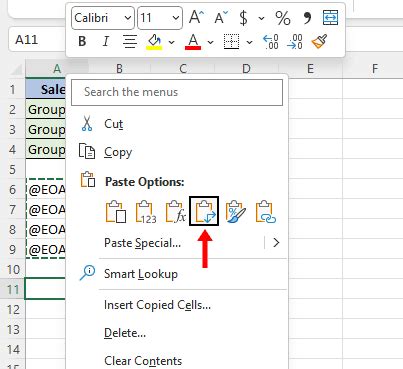
Task: Click Paste Formatting brush icon
Action: [235, 211]
